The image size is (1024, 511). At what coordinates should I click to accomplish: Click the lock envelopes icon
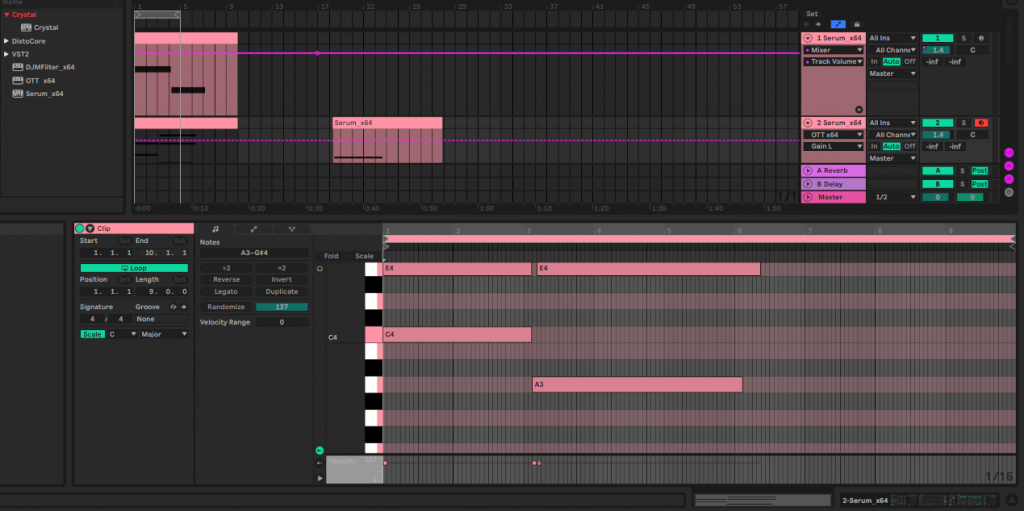point(856,23)
